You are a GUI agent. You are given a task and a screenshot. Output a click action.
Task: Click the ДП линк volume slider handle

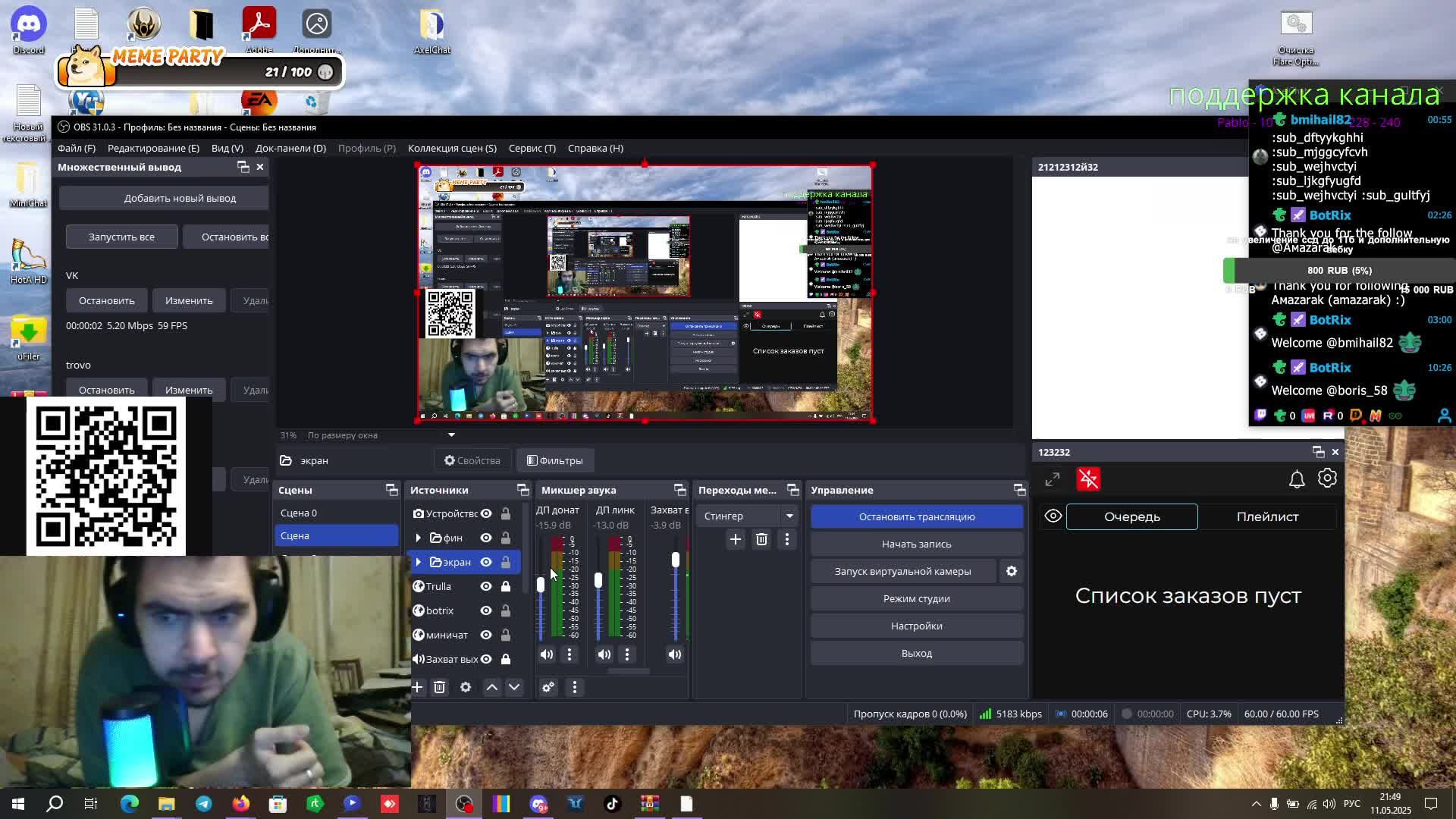pyautogui.click(x=598, y=581)
